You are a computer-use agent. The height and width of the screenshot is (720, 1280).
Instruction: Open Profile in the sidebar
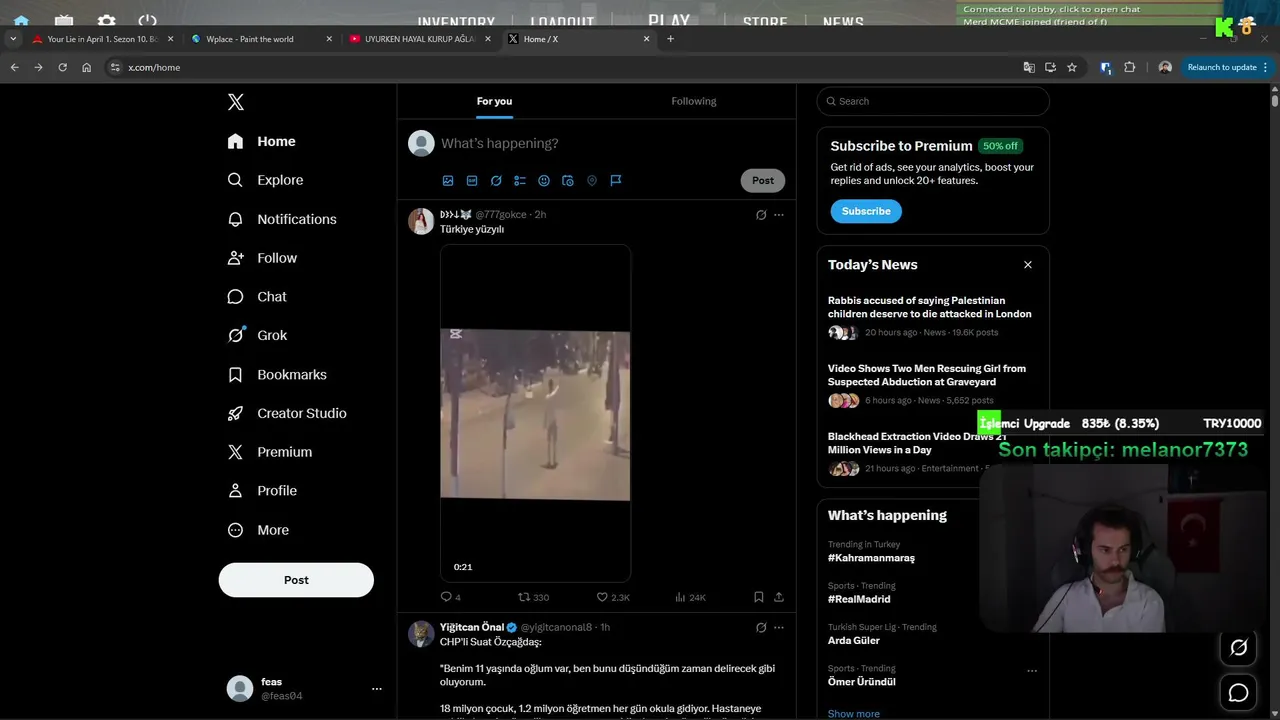[262, 491]
